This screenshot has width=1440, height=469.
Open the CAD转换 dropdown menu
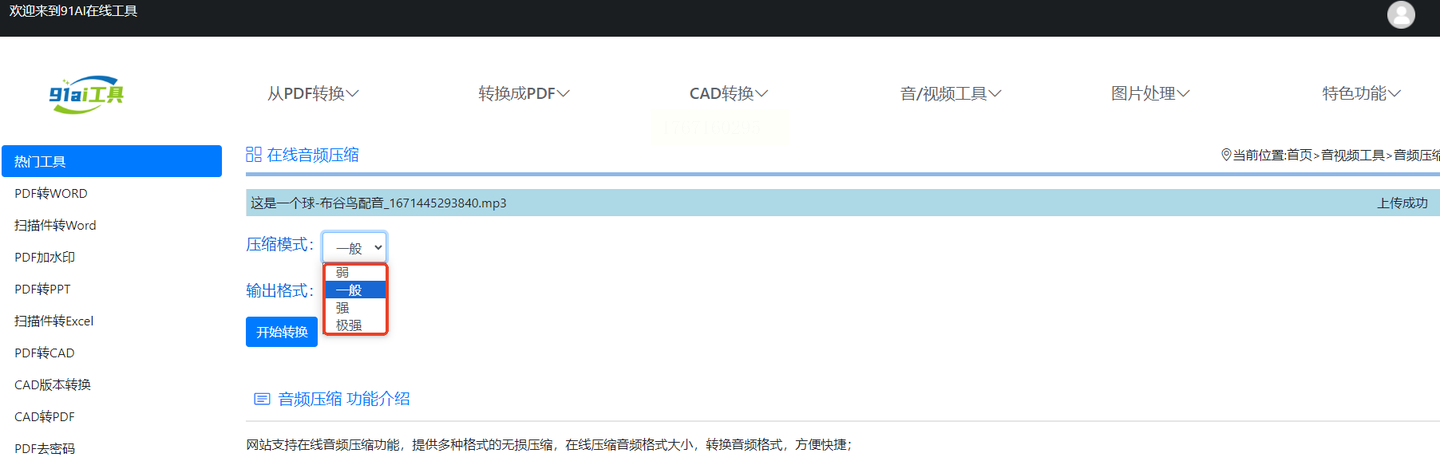729,93
